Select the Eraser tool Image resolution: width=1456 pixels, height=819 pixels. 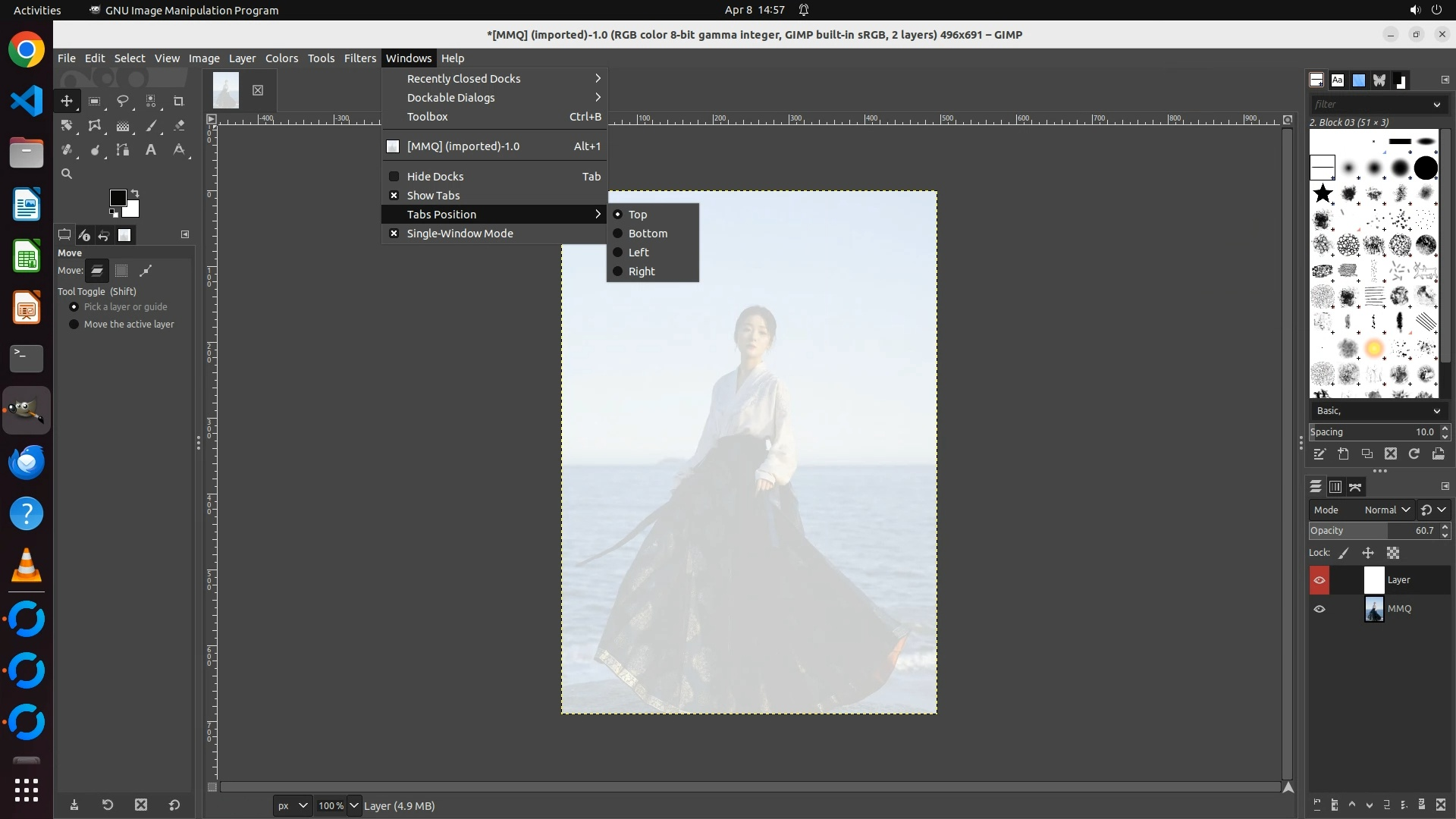coord(179,126)
